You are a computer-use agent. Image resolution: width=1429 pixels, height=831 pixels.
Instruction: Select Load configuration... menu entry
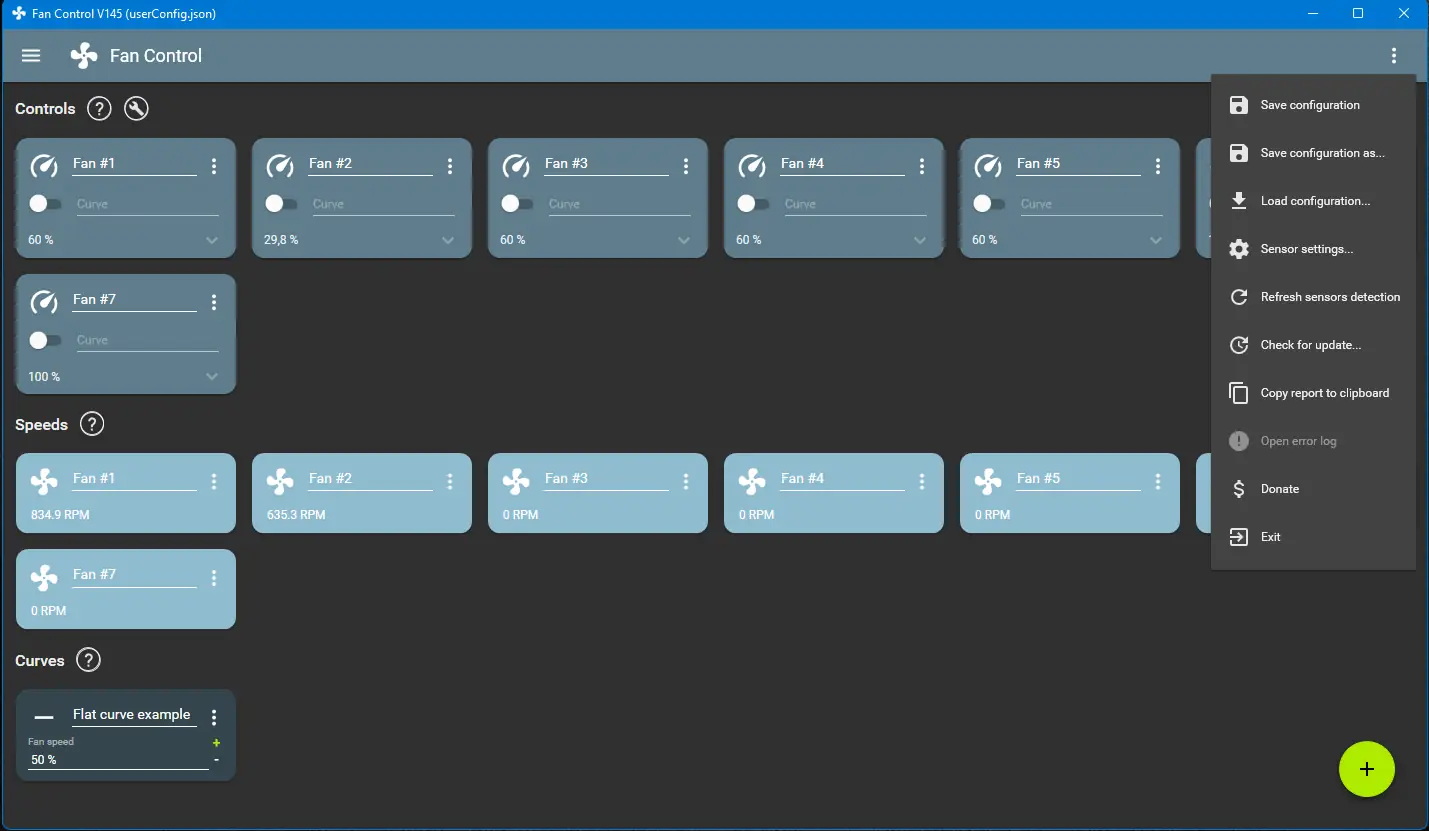[1313, 201]
